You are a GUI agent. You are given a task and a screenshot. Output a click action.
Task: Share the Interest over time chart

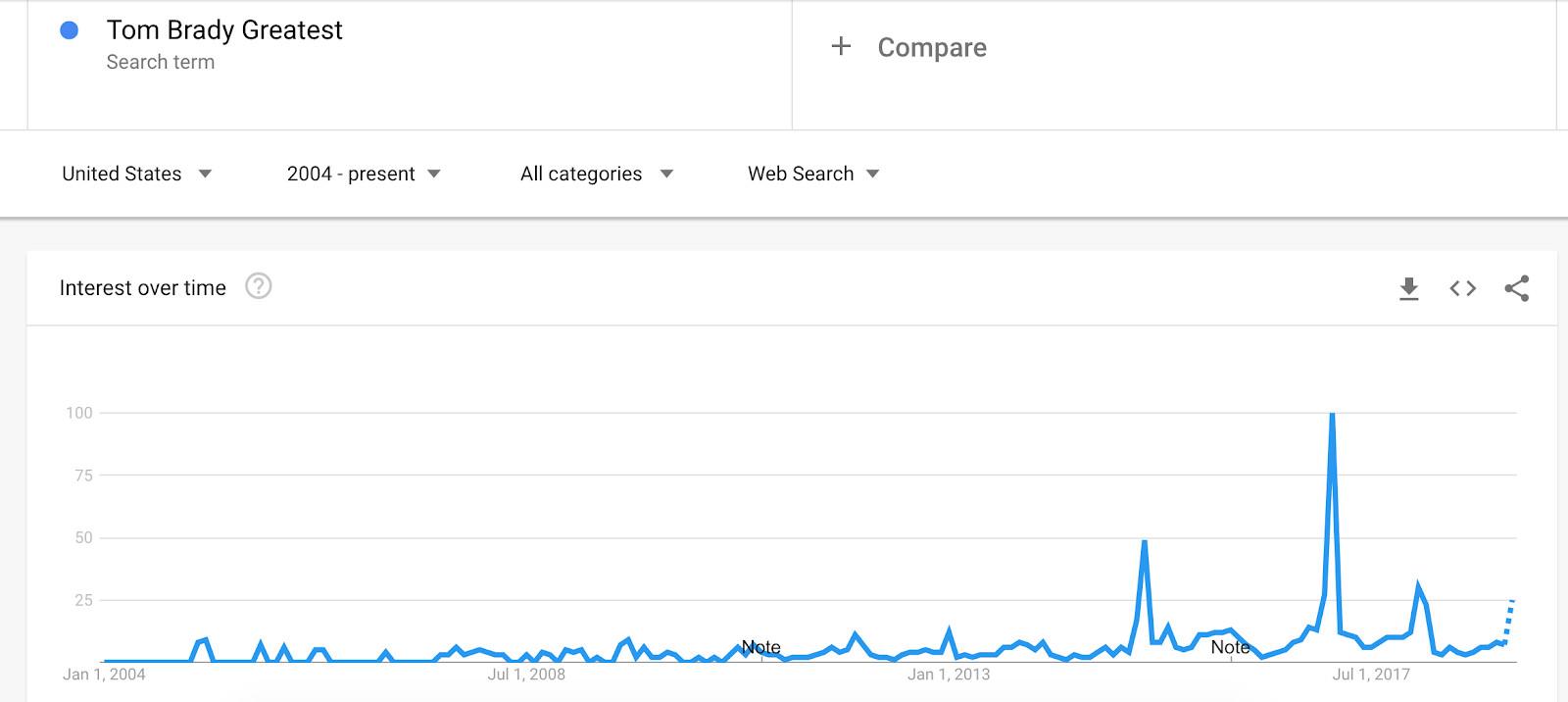[1516, 288]
